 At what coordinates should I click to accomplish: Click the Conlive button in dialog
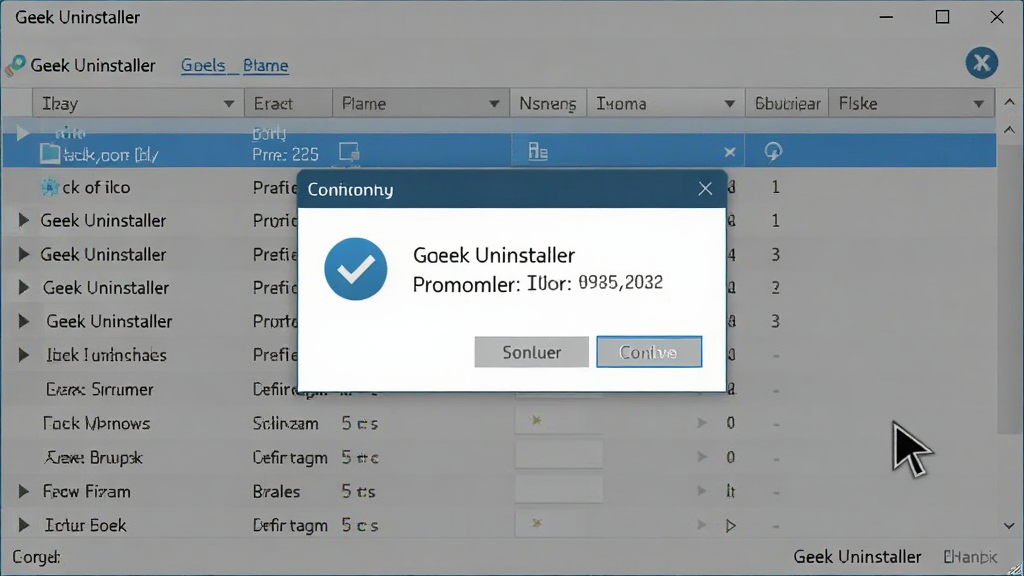(648, 352)
